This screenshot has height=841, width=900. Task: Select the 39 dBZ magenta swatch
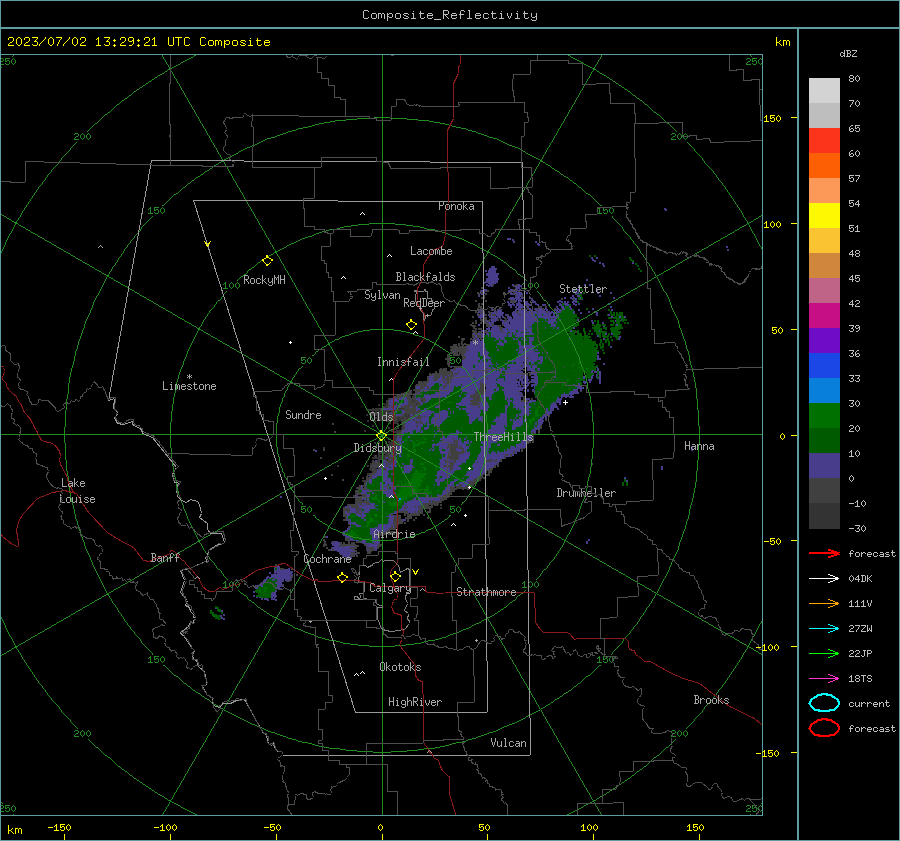point(824,315)
